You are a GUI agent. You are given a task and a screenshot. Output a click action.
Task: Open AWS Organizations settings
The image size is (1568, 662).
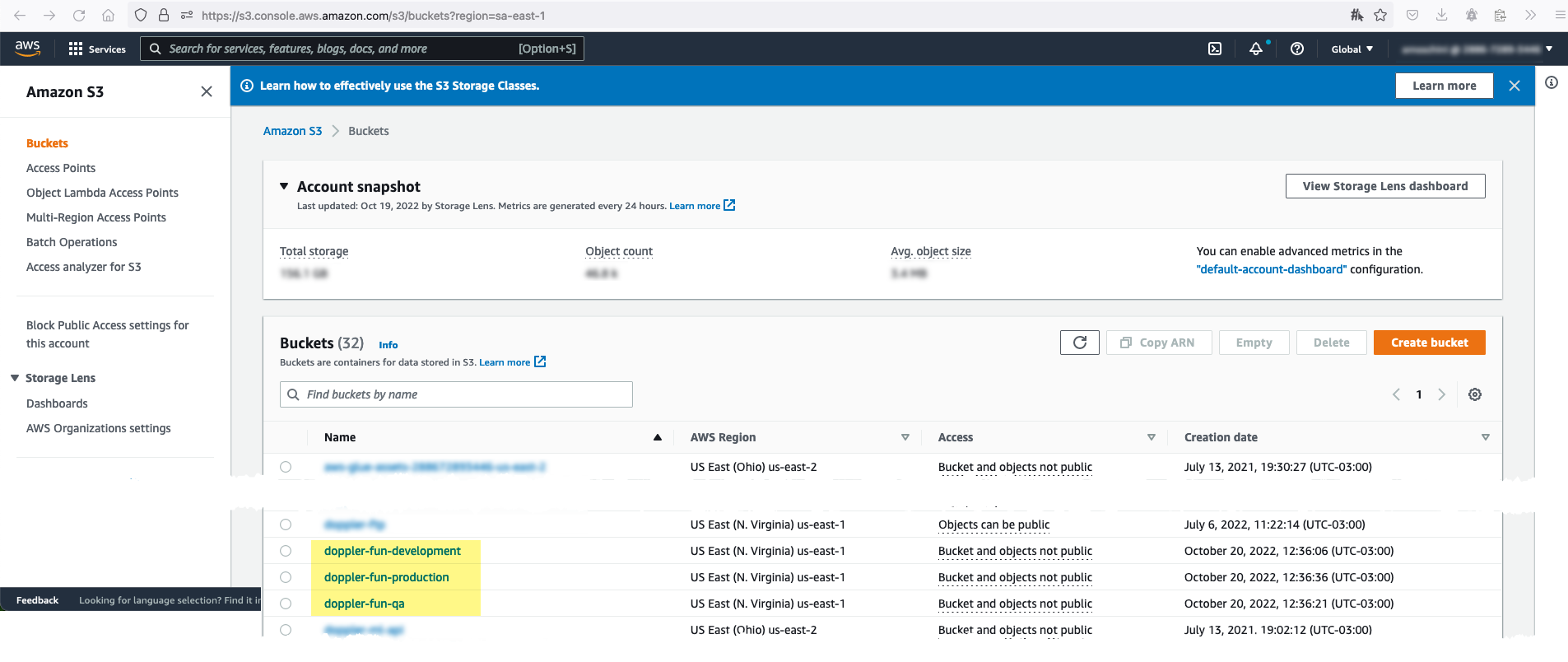(99, 428)
